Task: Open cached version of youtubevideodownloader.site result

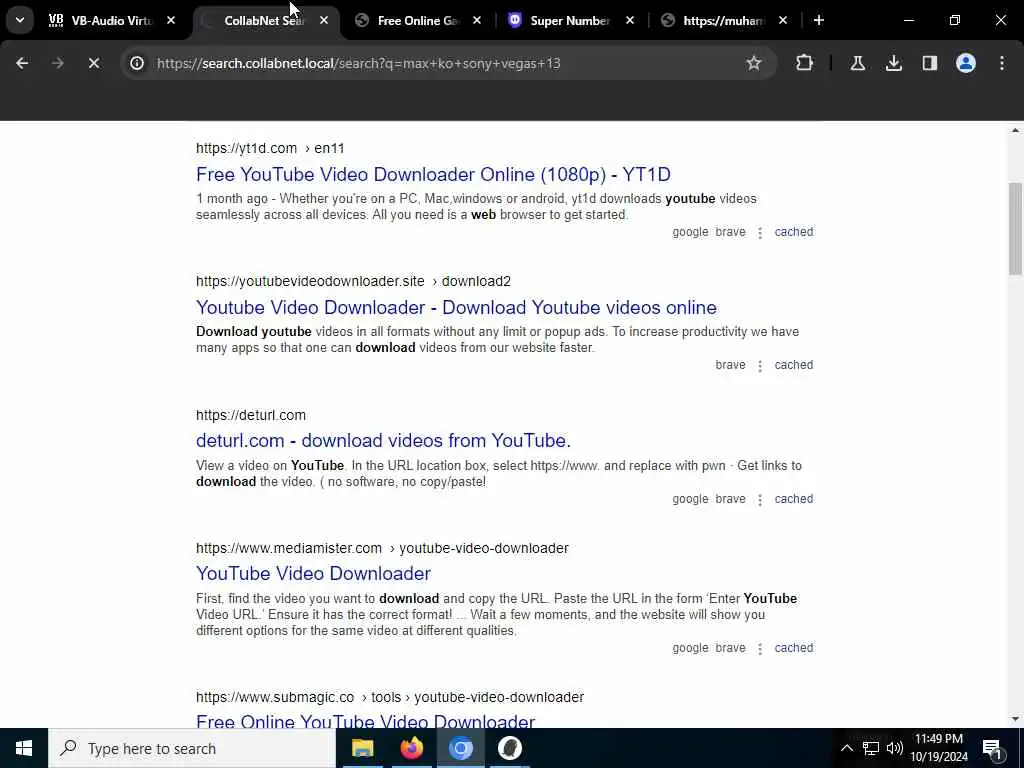Action: [x=793, y=365]
